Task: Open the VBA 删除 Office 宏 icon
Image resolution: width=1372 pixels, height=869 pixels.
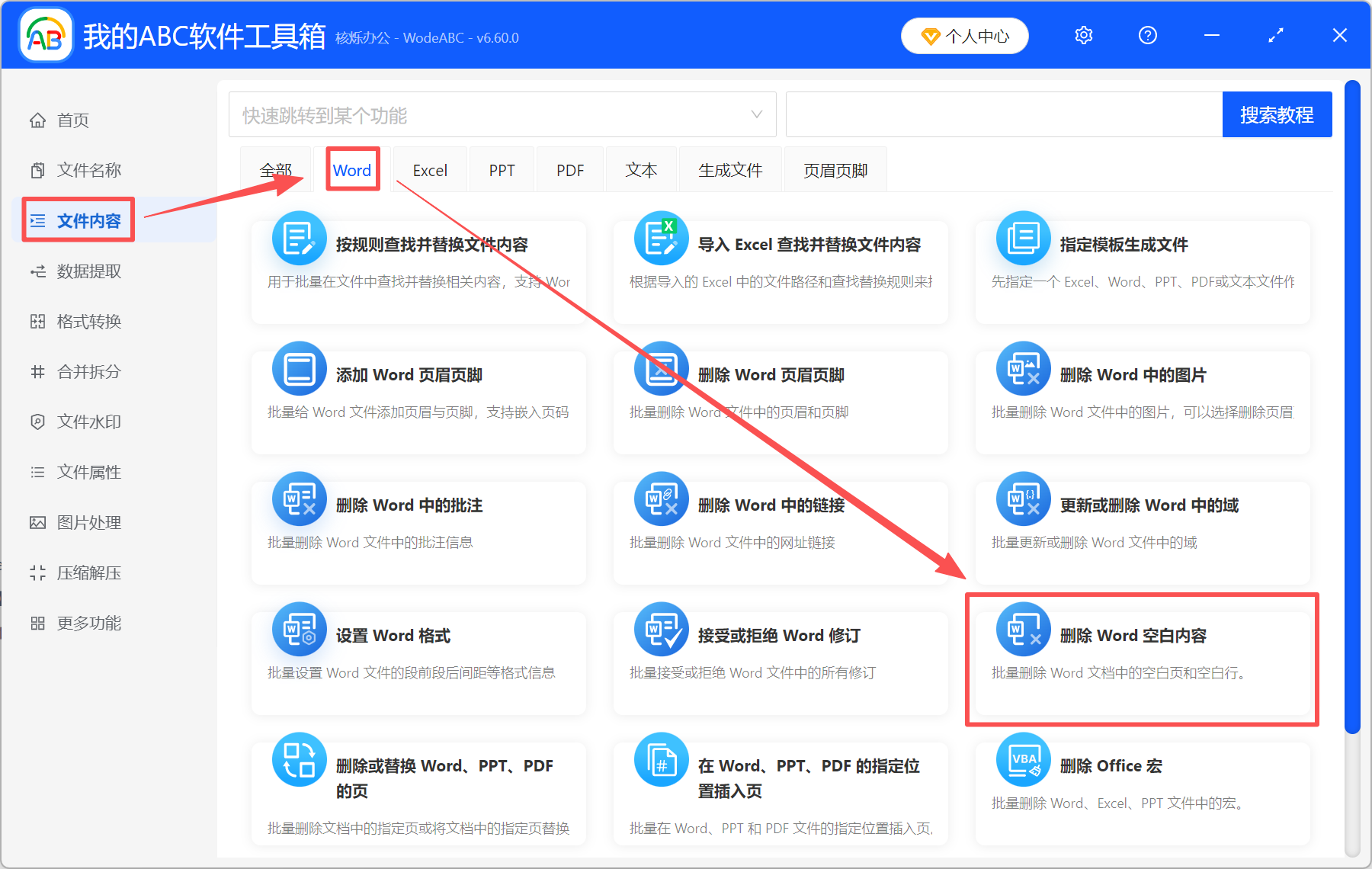Action: pyautogui.click(x=1022, y=760)
